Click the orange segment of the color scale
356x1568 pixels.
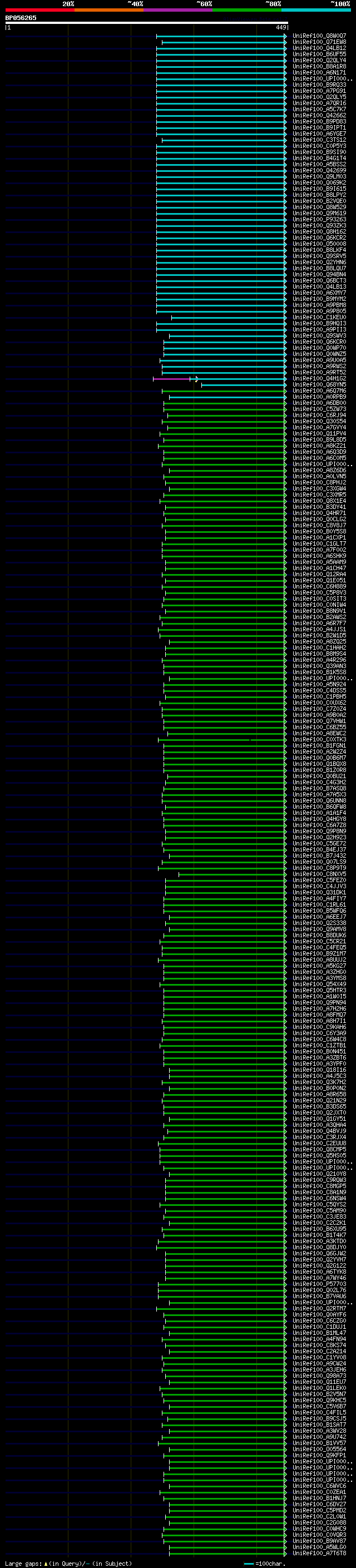[109, 10]
